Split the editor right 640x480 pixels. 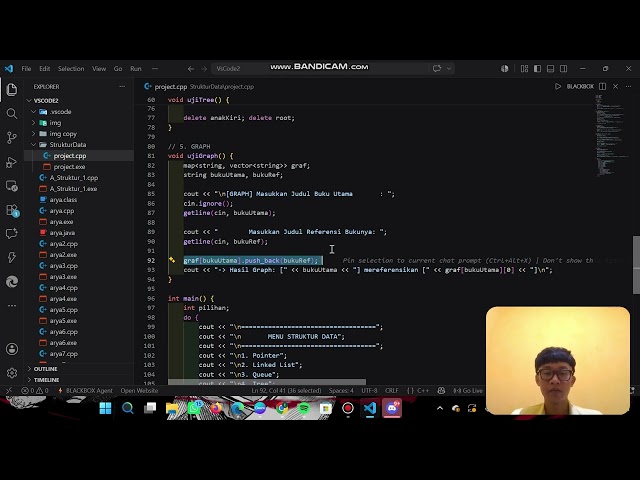tap(602, 87)
